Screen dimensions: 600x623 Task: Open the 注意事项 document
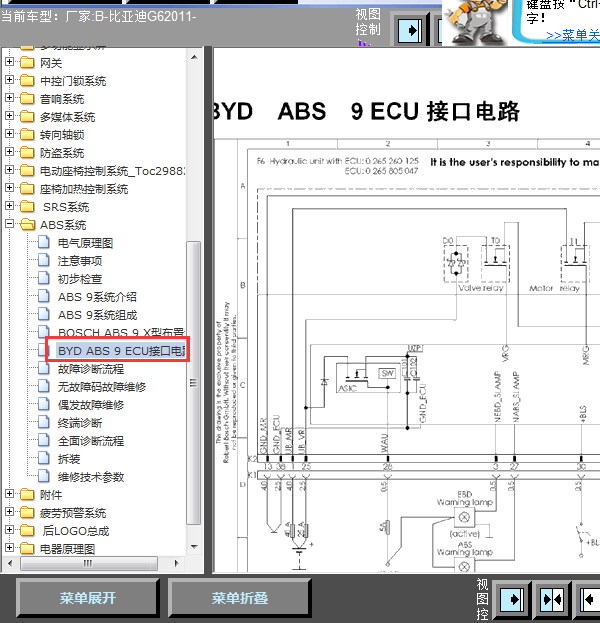80,261
